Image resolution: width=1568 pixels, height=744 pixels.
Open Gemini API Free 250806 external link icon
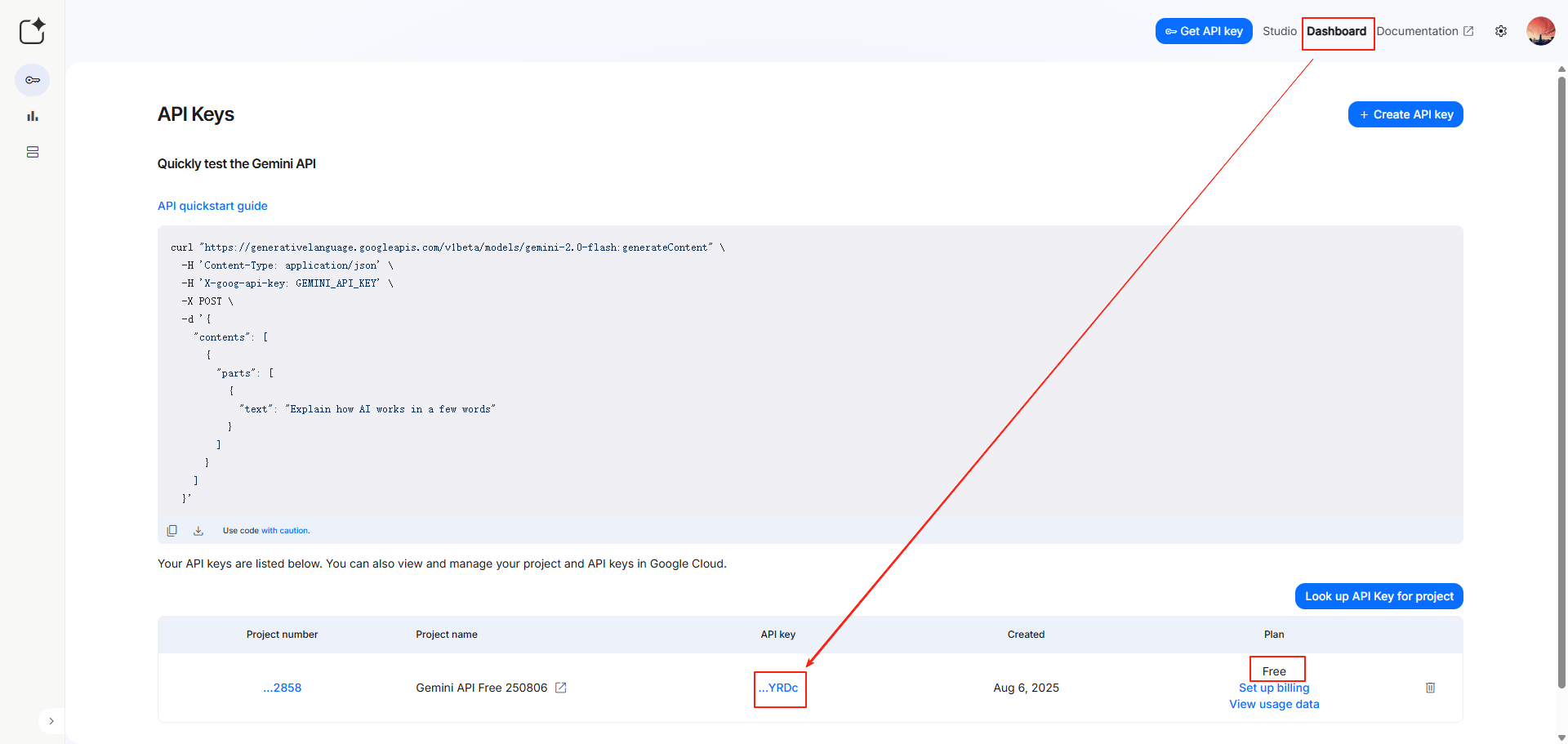(561, 688)
